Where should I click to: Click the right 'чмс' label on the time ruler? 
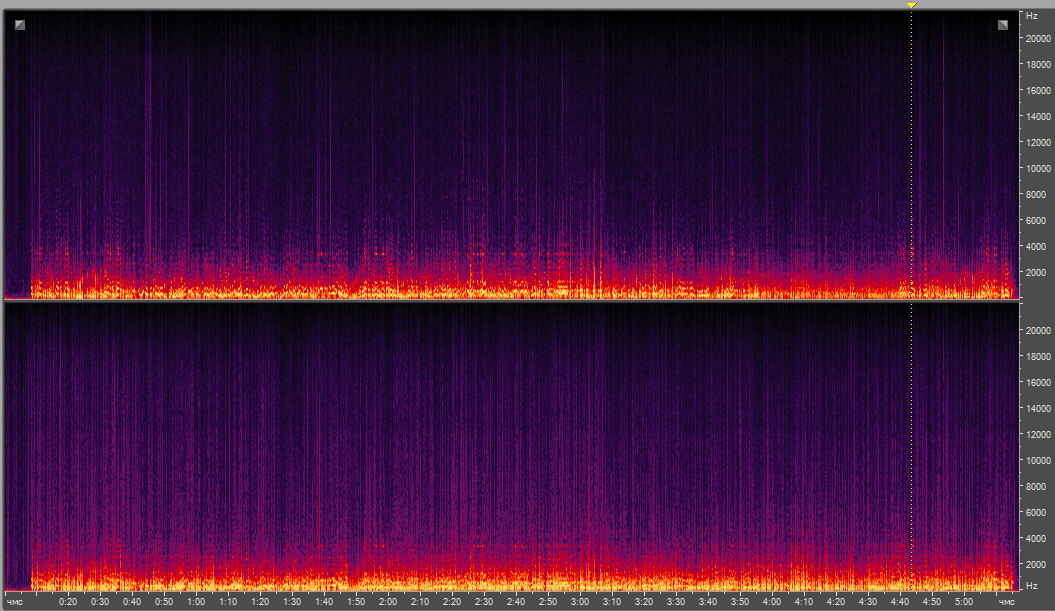[x=1007, y=602]
